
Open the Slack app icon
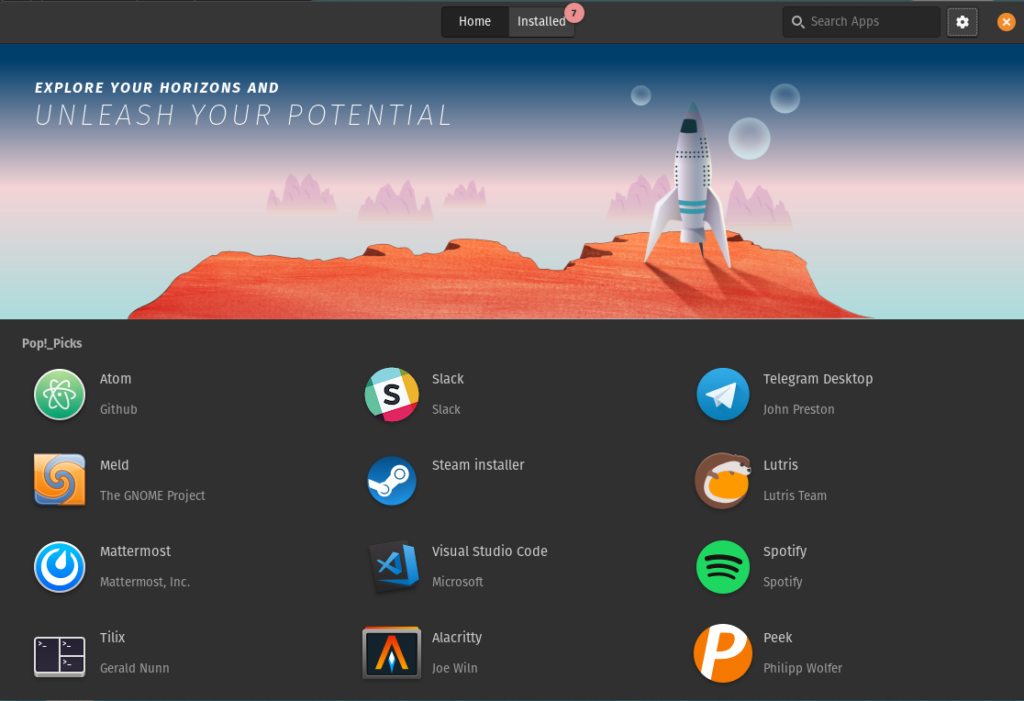[391, 394]
